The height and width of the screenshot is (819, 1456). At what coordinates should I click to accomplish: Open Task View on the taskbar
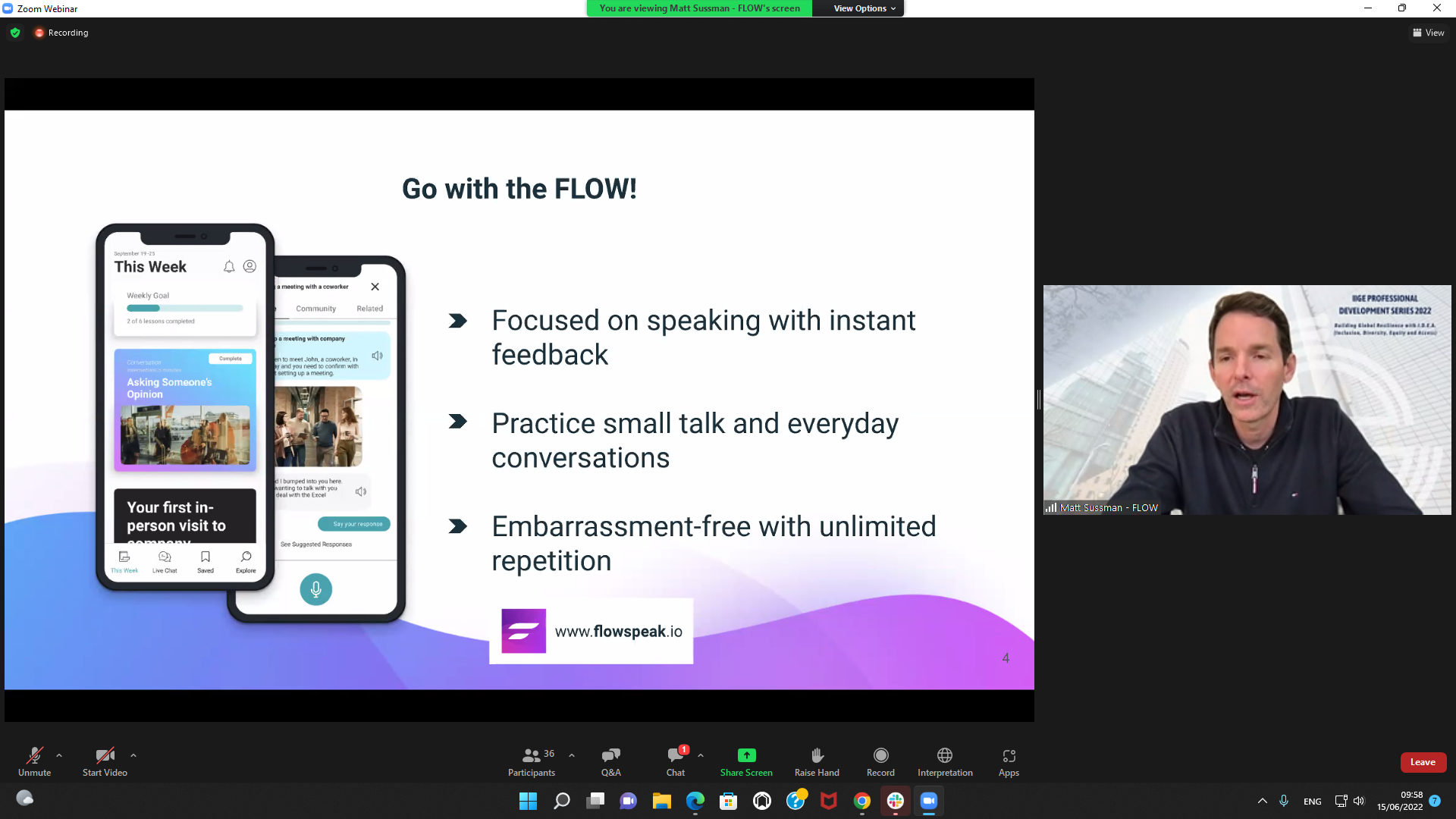[595, 801]
